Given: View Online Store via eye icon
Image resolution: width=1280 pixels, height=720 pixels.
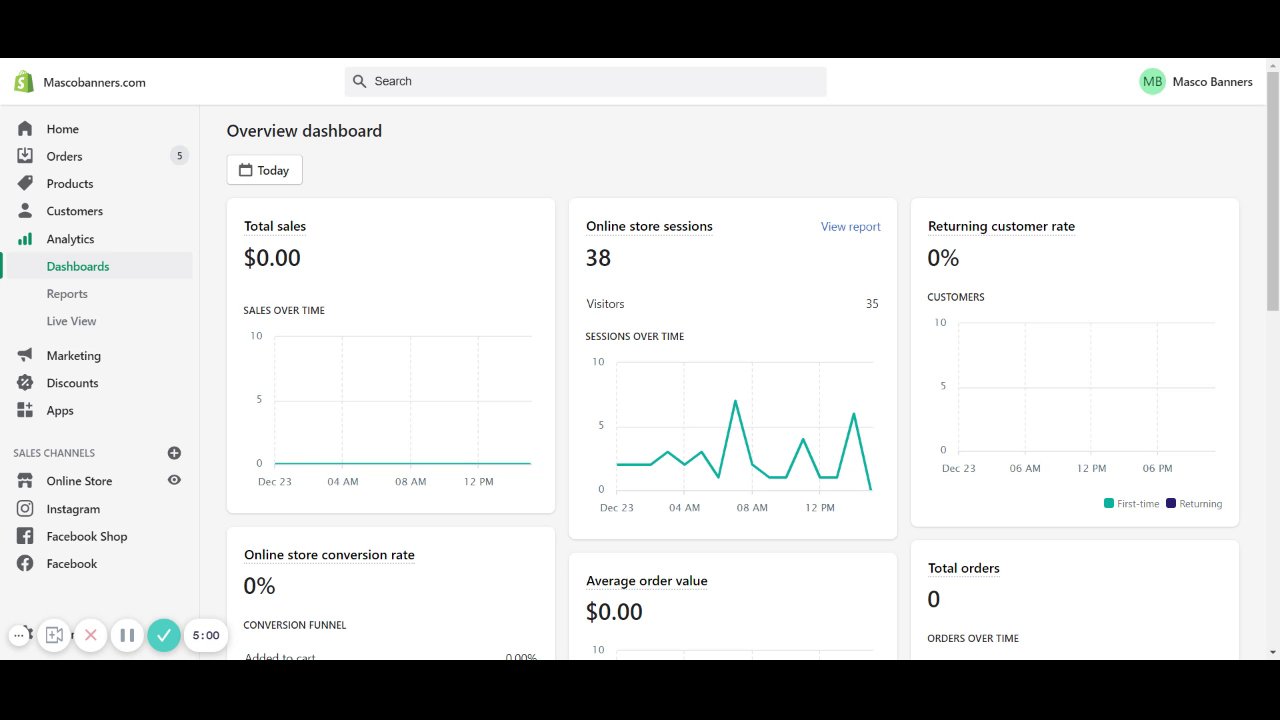Looking at the screenshot, I should [174, 481].
